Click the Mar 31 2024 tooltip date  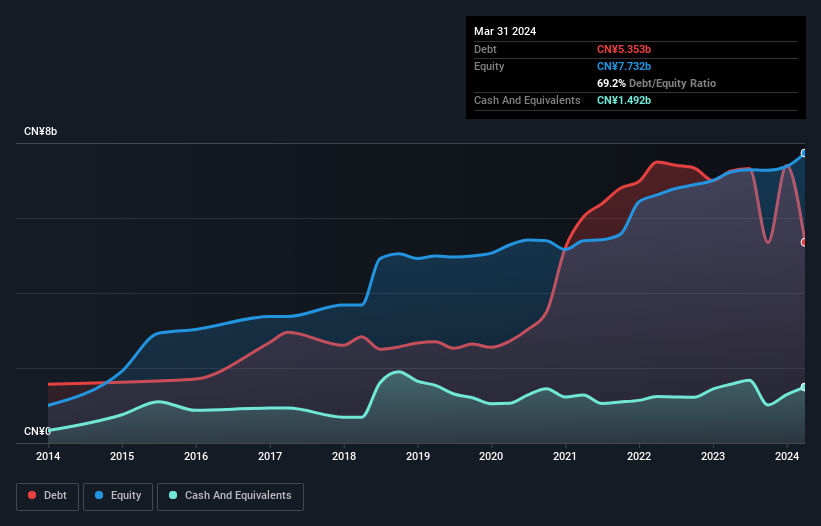tap(505, 31)
